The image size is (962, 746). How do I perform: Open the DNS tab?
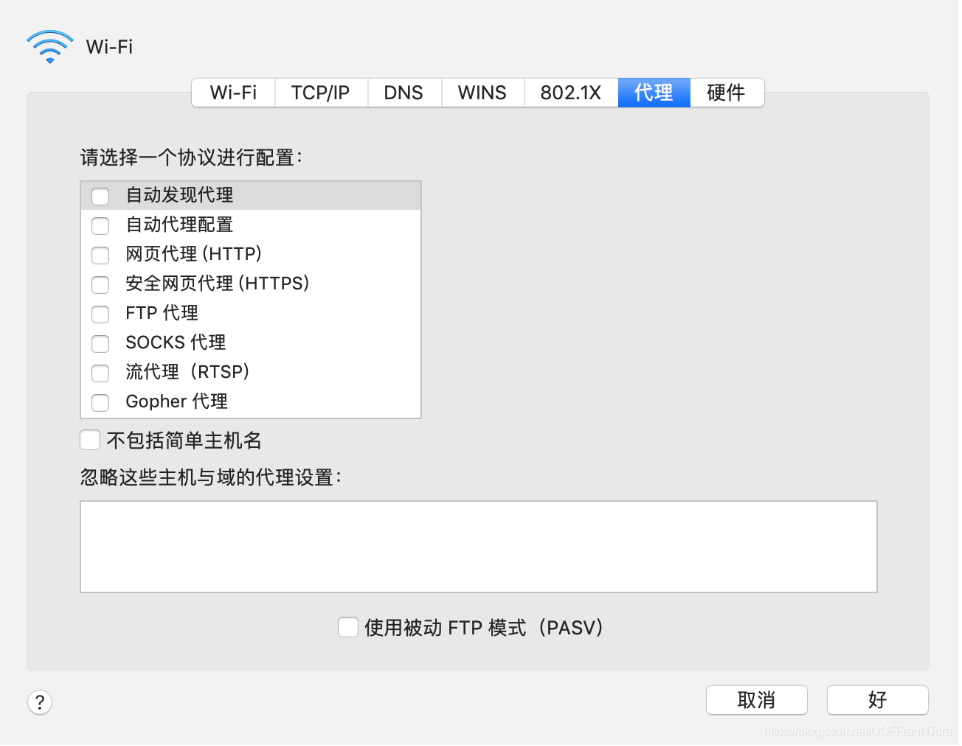(403, 93)
